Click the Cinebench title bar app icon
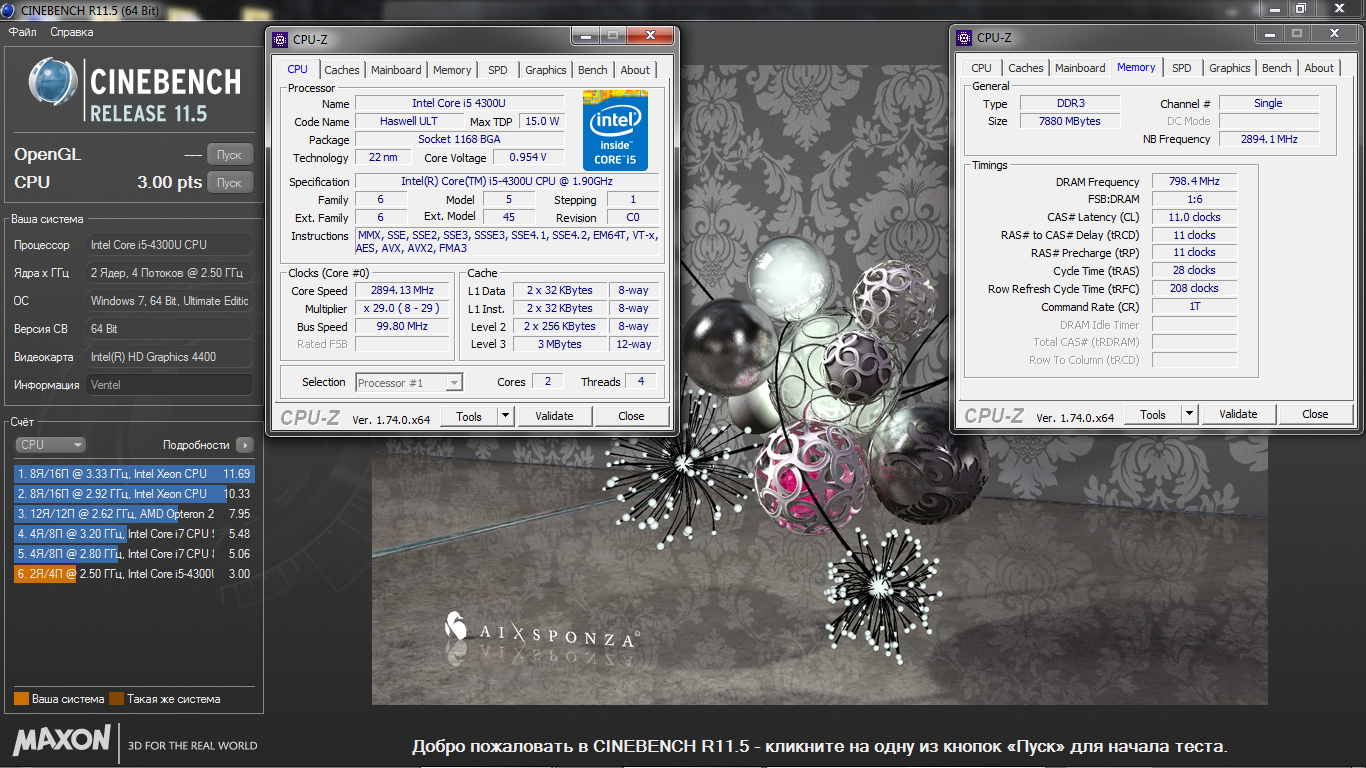 pyautogui.click(x=10, y=9)
